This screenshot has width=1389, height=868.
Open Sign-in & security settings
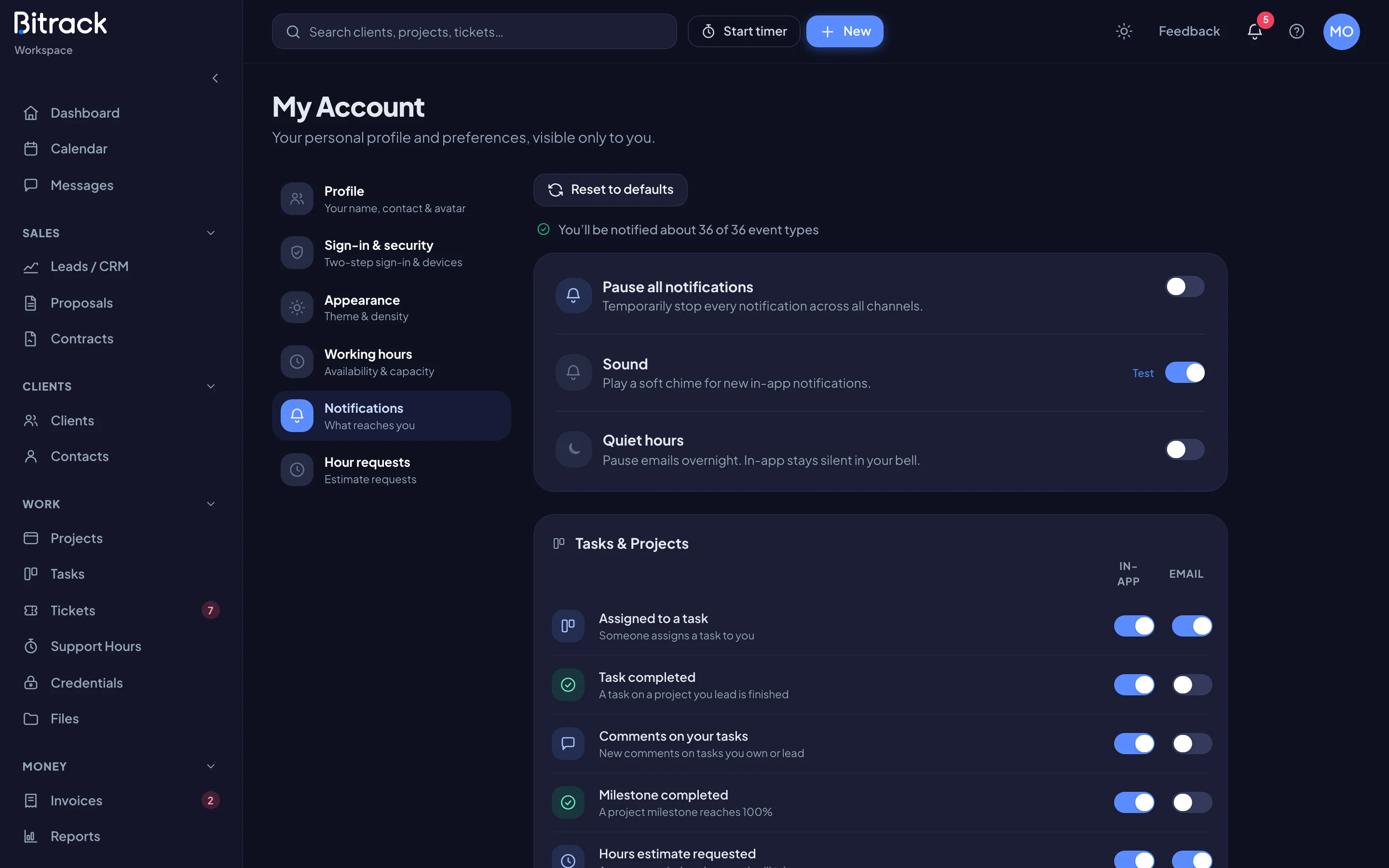(392, 253)
